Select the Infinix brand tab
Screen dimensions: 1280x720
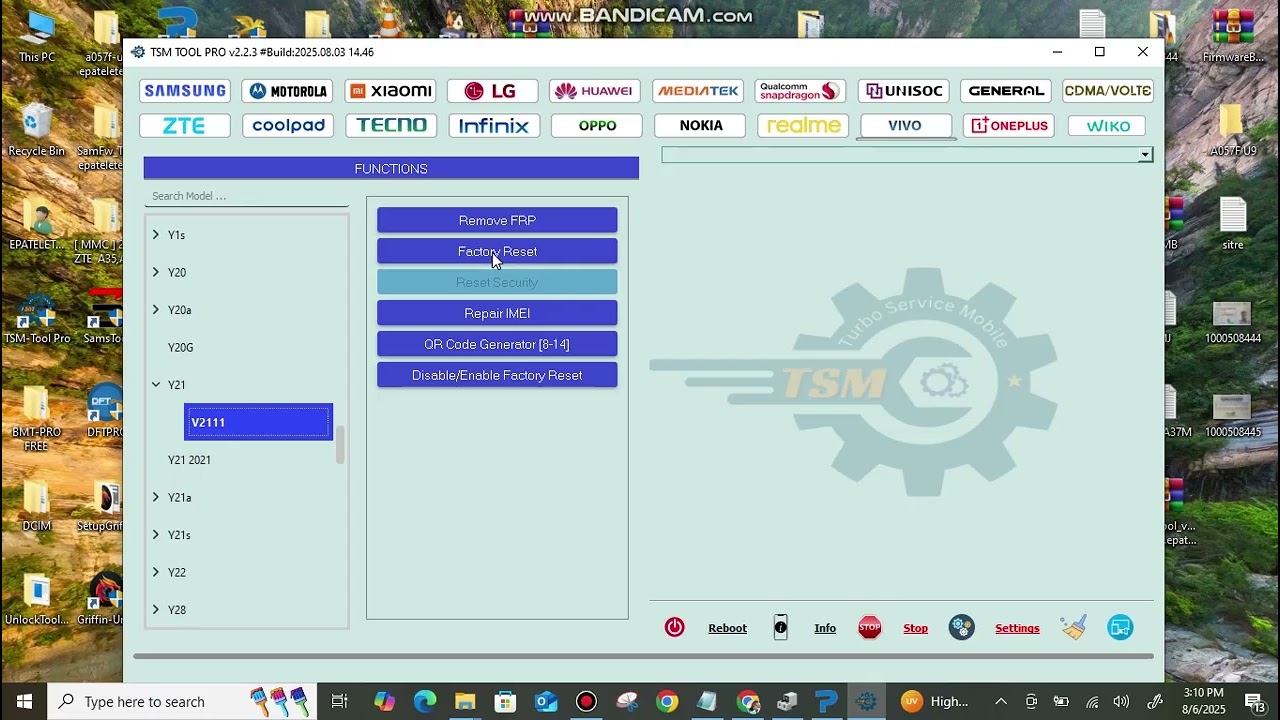point(494,126)
